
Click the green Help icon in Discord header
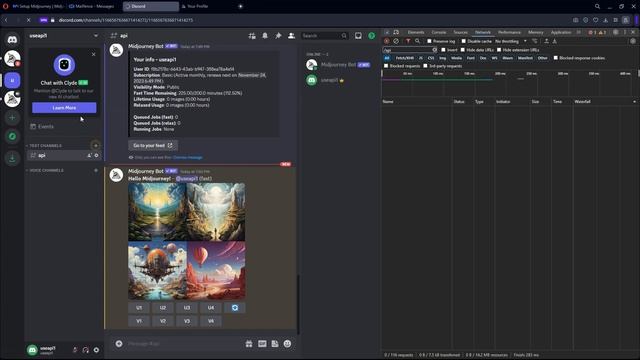coord(371,36)
